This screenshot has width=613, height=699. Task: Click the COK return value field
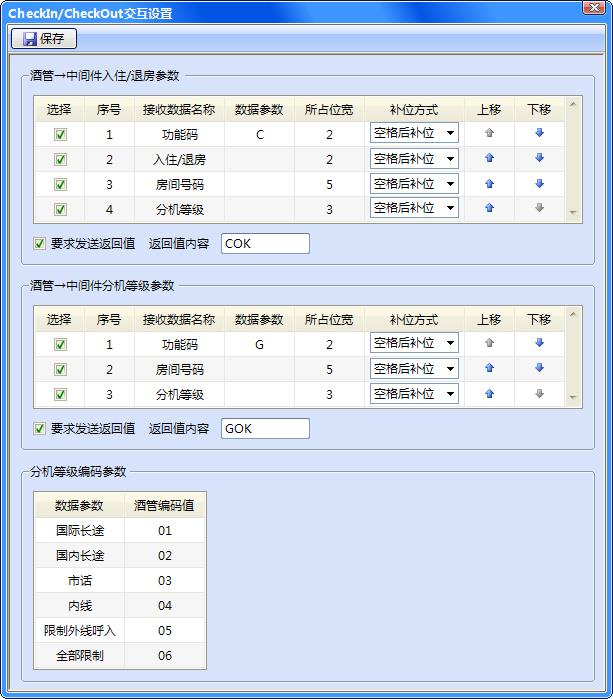pyautogui.click(x=265, y=243)
